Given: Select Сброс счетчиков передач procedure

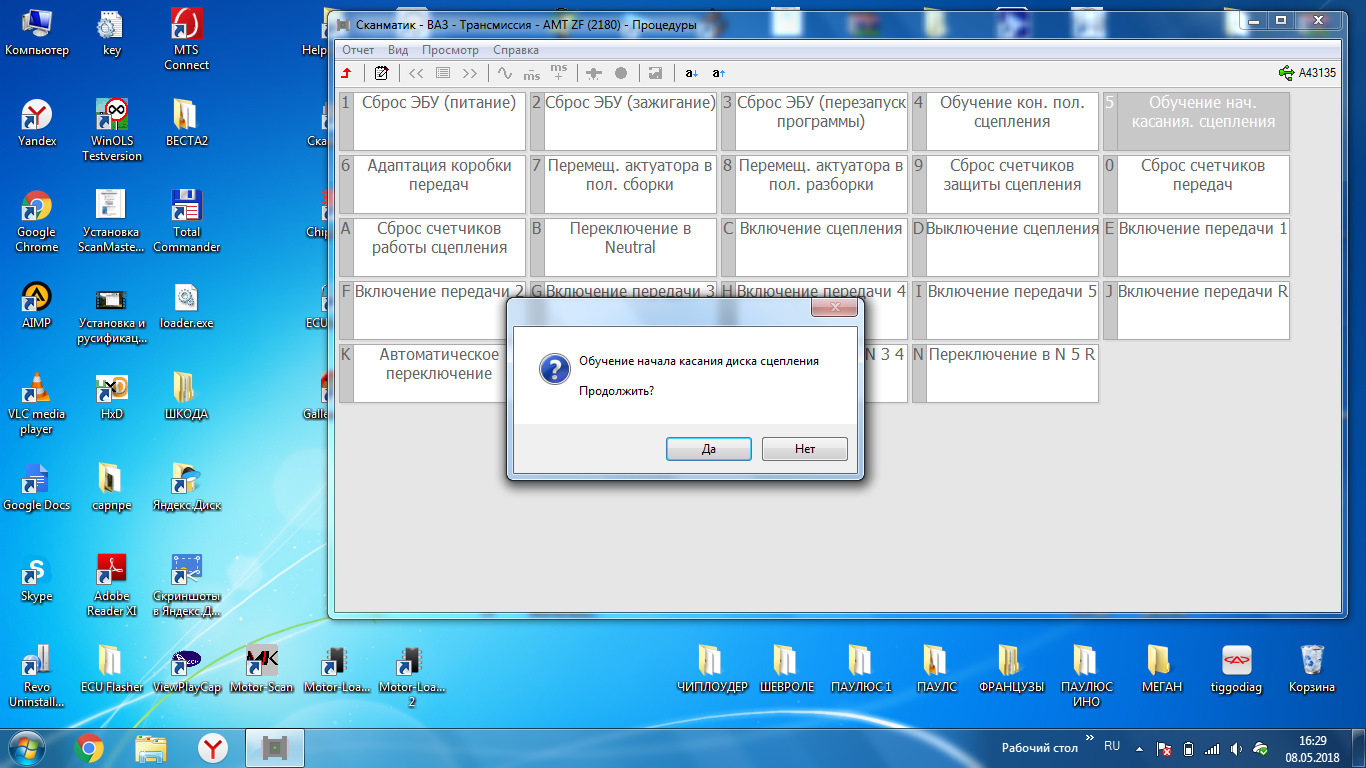Looking at the screenshot, I should pyautogui.click(x=1196, y=184).
